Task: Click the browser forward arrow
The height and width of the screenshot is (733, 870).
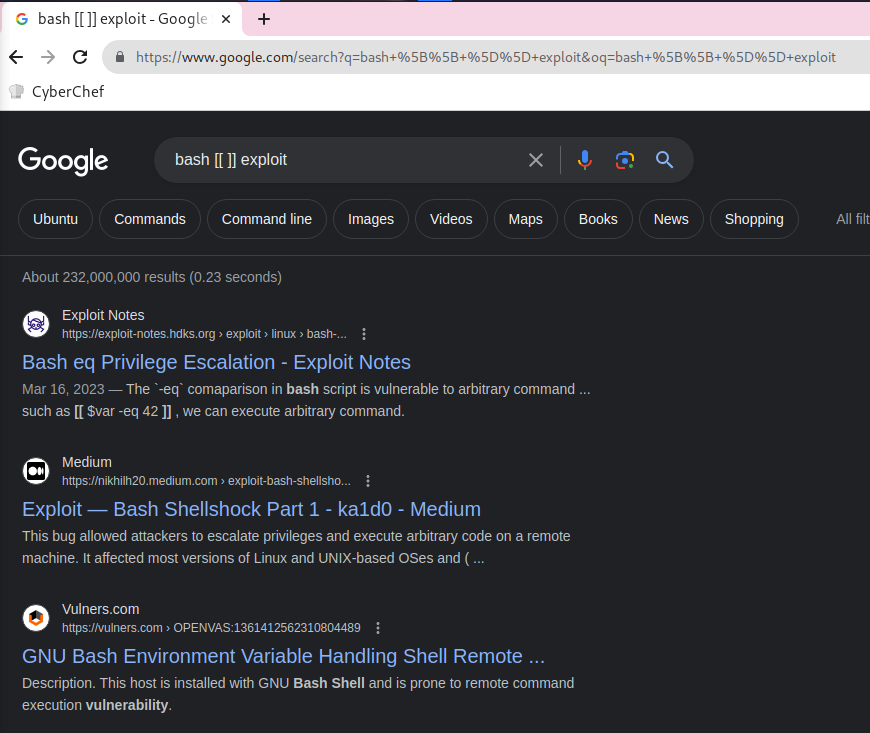Action: coord(48,57)
